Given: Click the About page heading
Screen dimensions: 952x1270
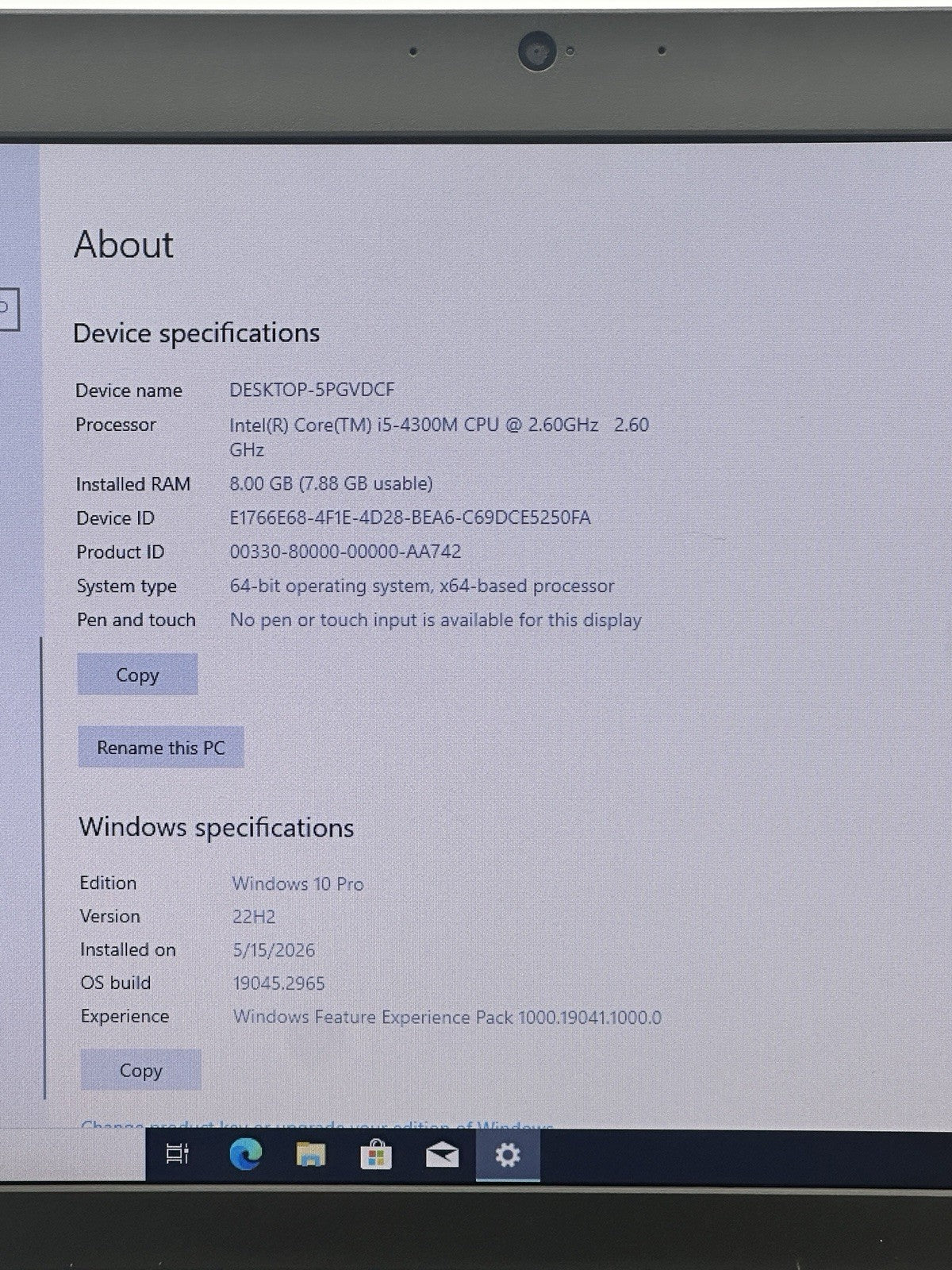Looking at the screenshot, I should tap(124, 244).
